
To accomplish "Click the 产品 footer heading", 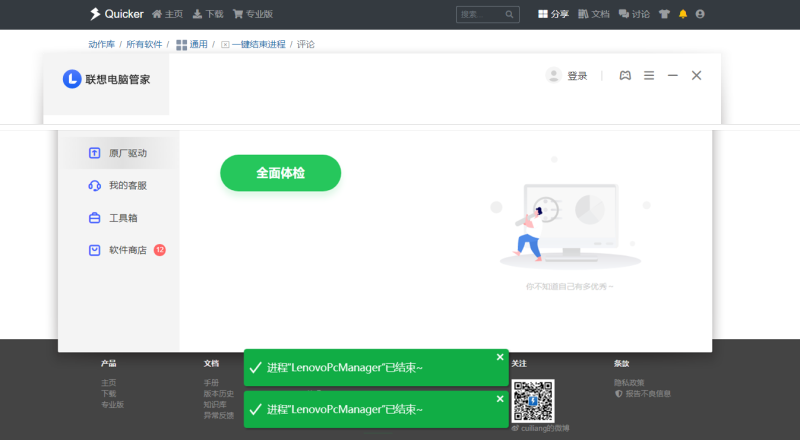I will (109, 363).
